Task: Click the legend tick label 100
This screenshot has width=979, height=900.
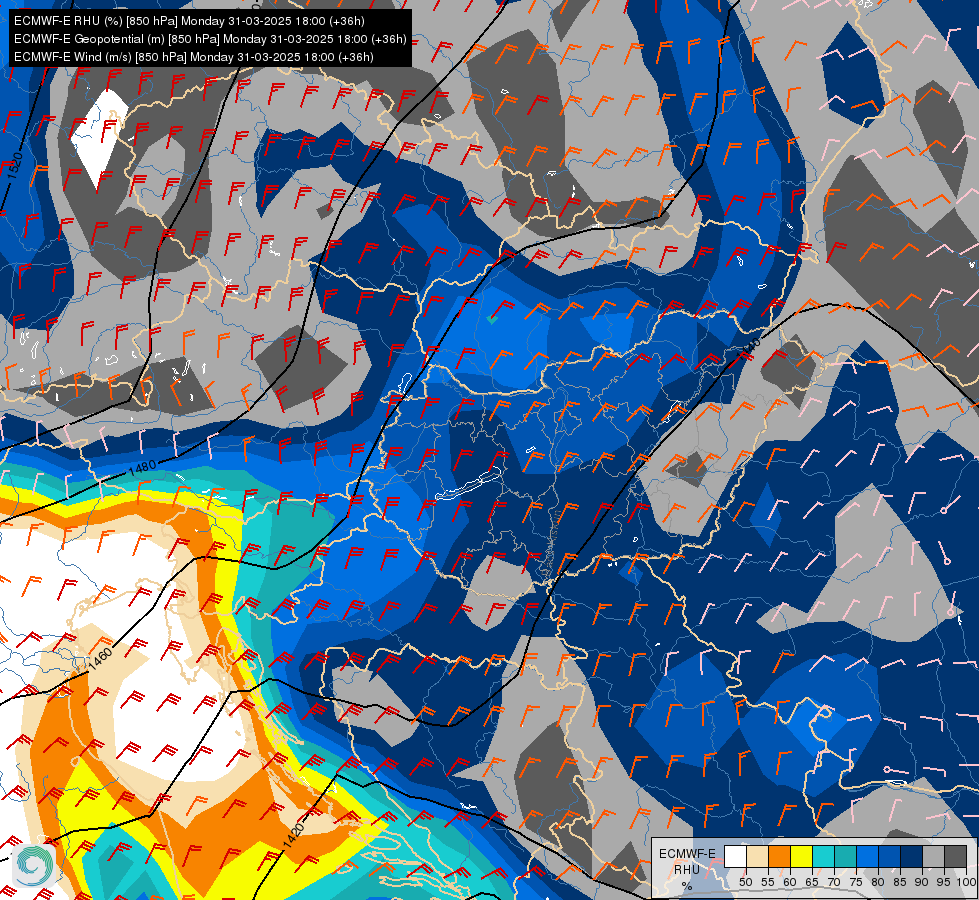Action: [967, 882]
